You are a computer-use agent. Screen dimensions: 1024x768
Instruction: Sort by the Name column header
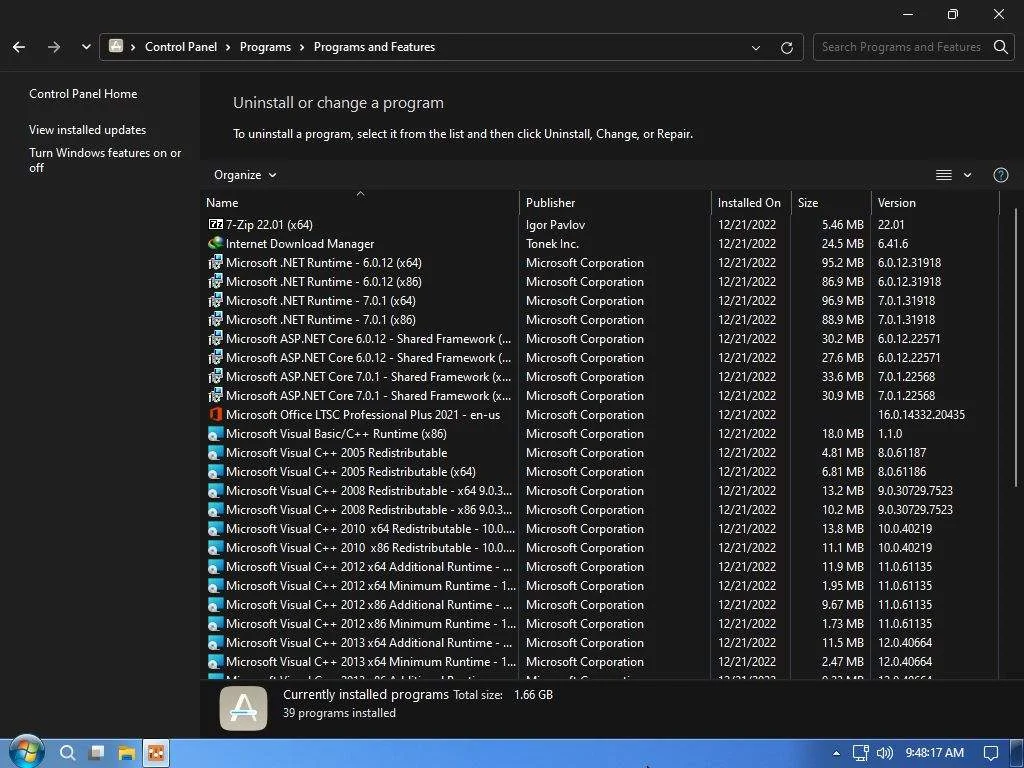coord(360,203)
